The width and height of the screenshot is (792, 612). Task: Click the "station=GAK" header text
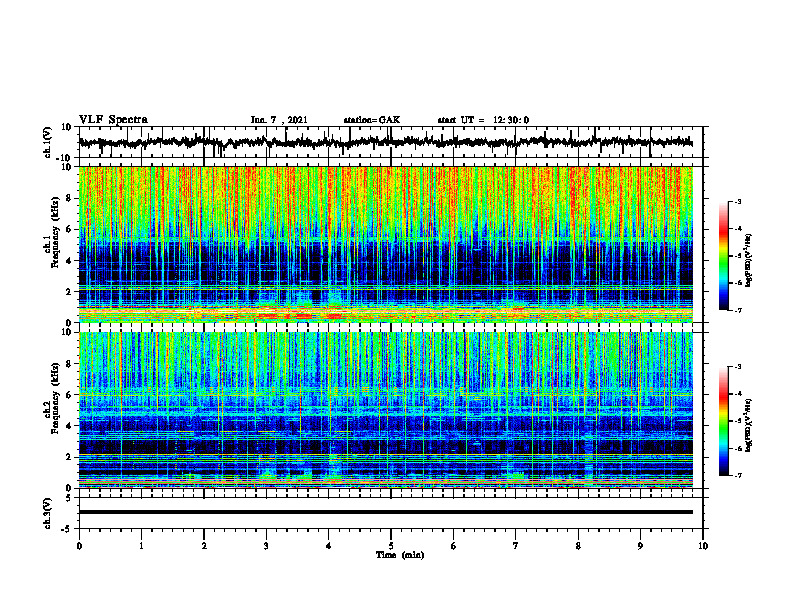(x=372, y=120)
